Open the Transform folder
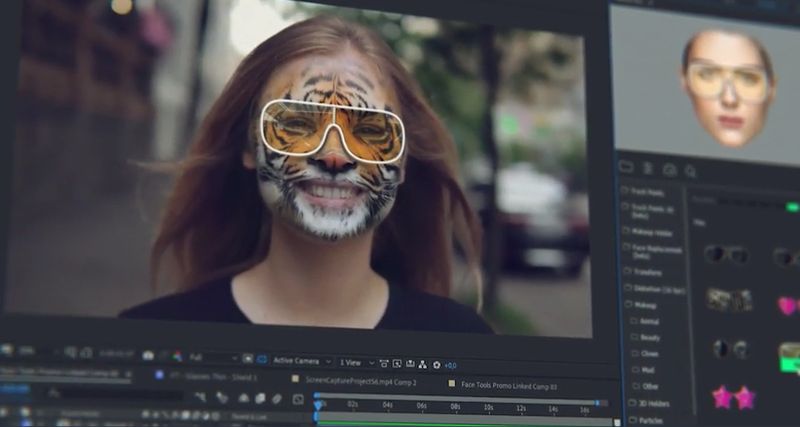The width and height of the screenshot is (800, 427). pyautogui.click(x=644, y=272)
